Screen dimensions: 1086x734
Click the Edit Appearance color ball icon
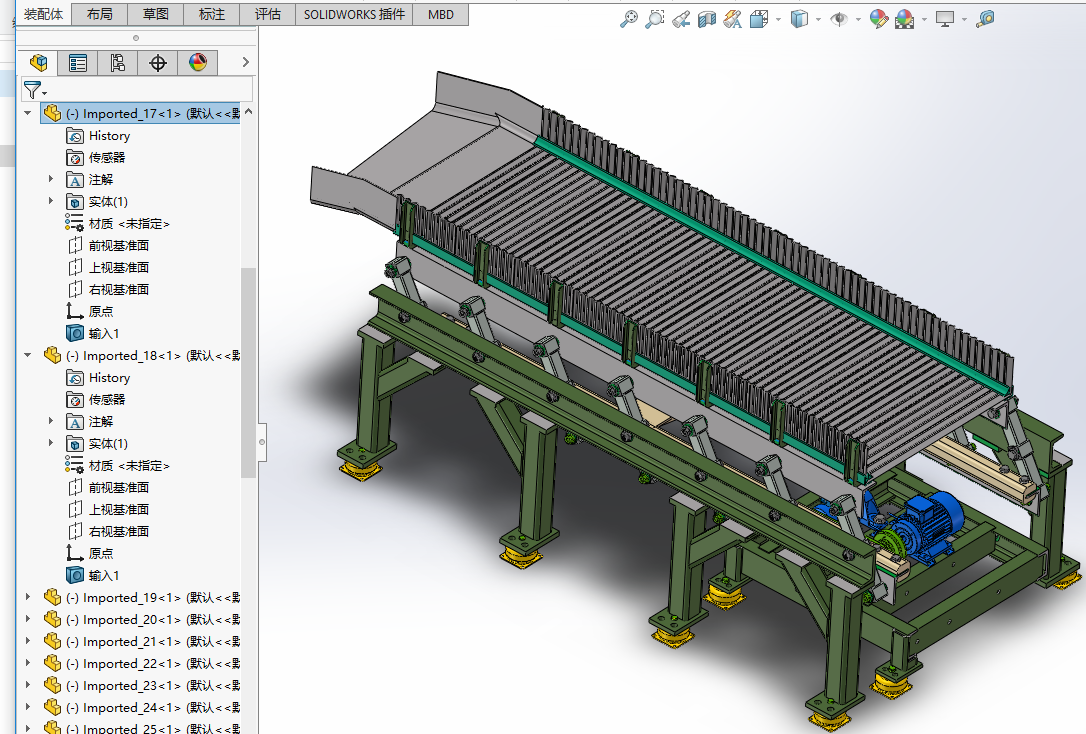tap(878, 19)
